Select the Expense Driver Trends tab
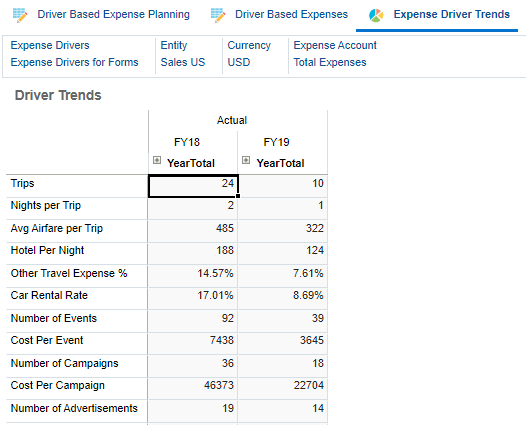526x430 pixels. point(452,14)
